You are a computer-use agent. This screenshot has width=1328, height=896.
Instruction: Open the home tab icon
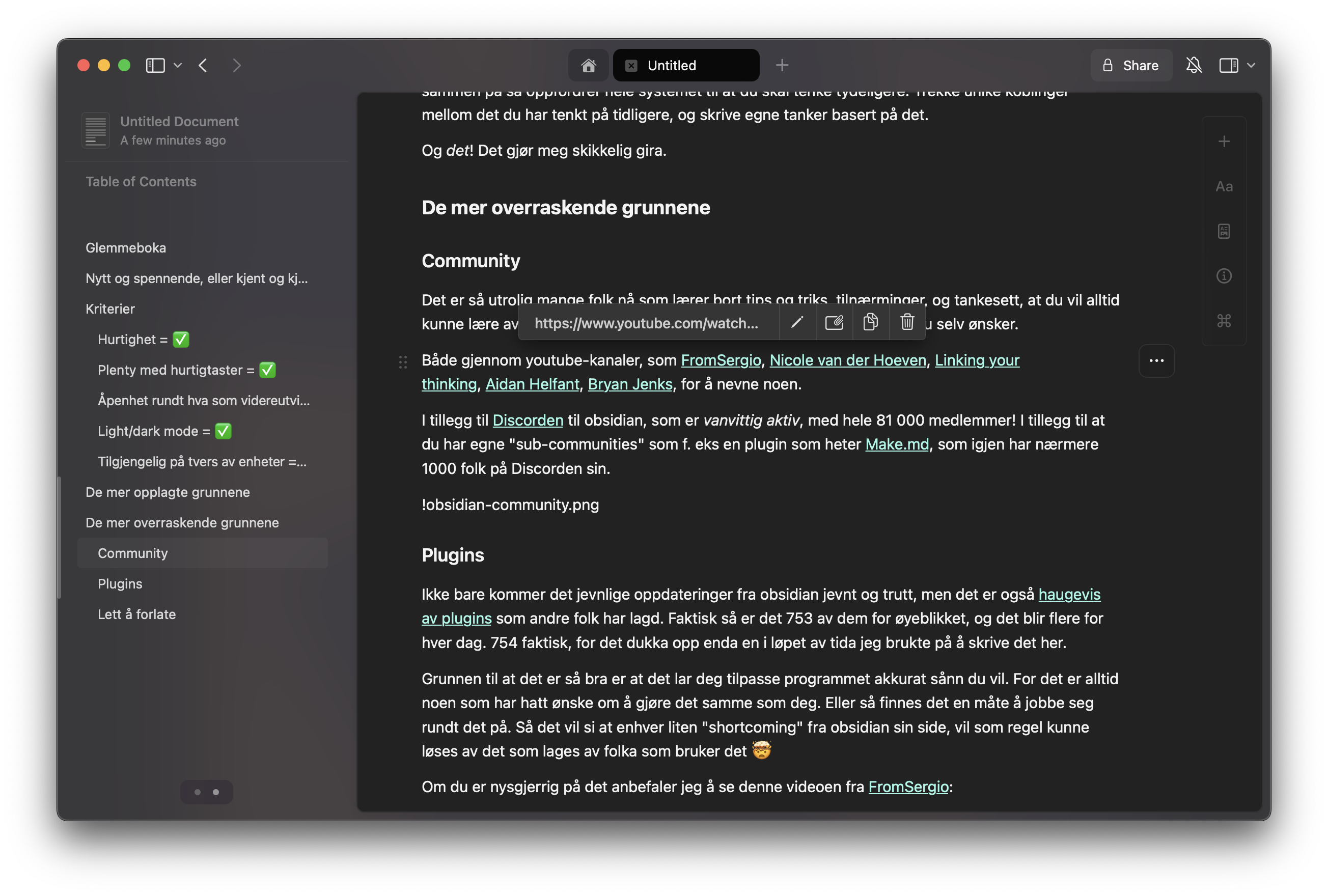[x=588, y=66]
